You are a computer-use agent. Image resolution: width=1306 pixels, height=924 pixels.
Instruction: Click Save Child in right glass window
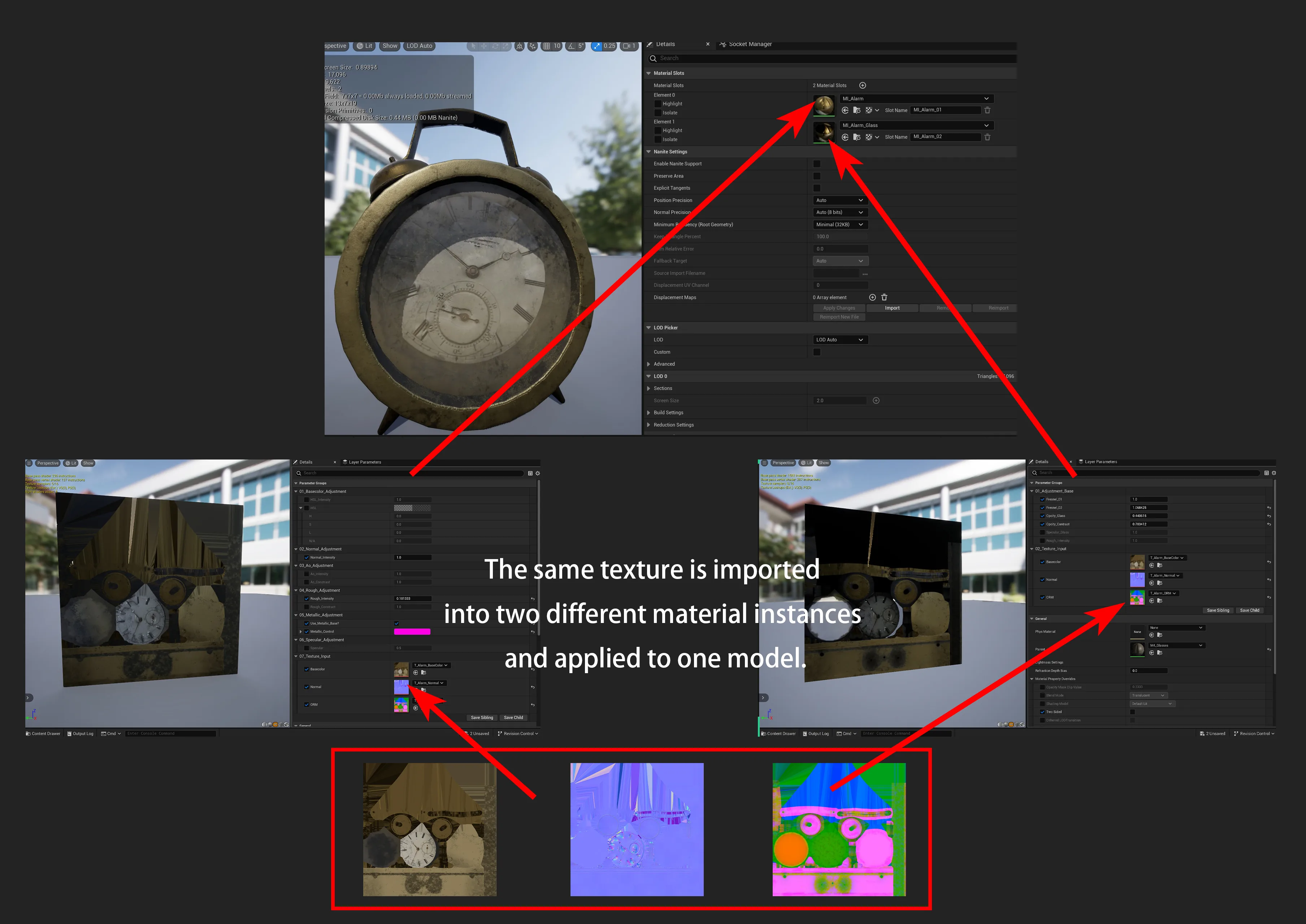click(1250, 610)
